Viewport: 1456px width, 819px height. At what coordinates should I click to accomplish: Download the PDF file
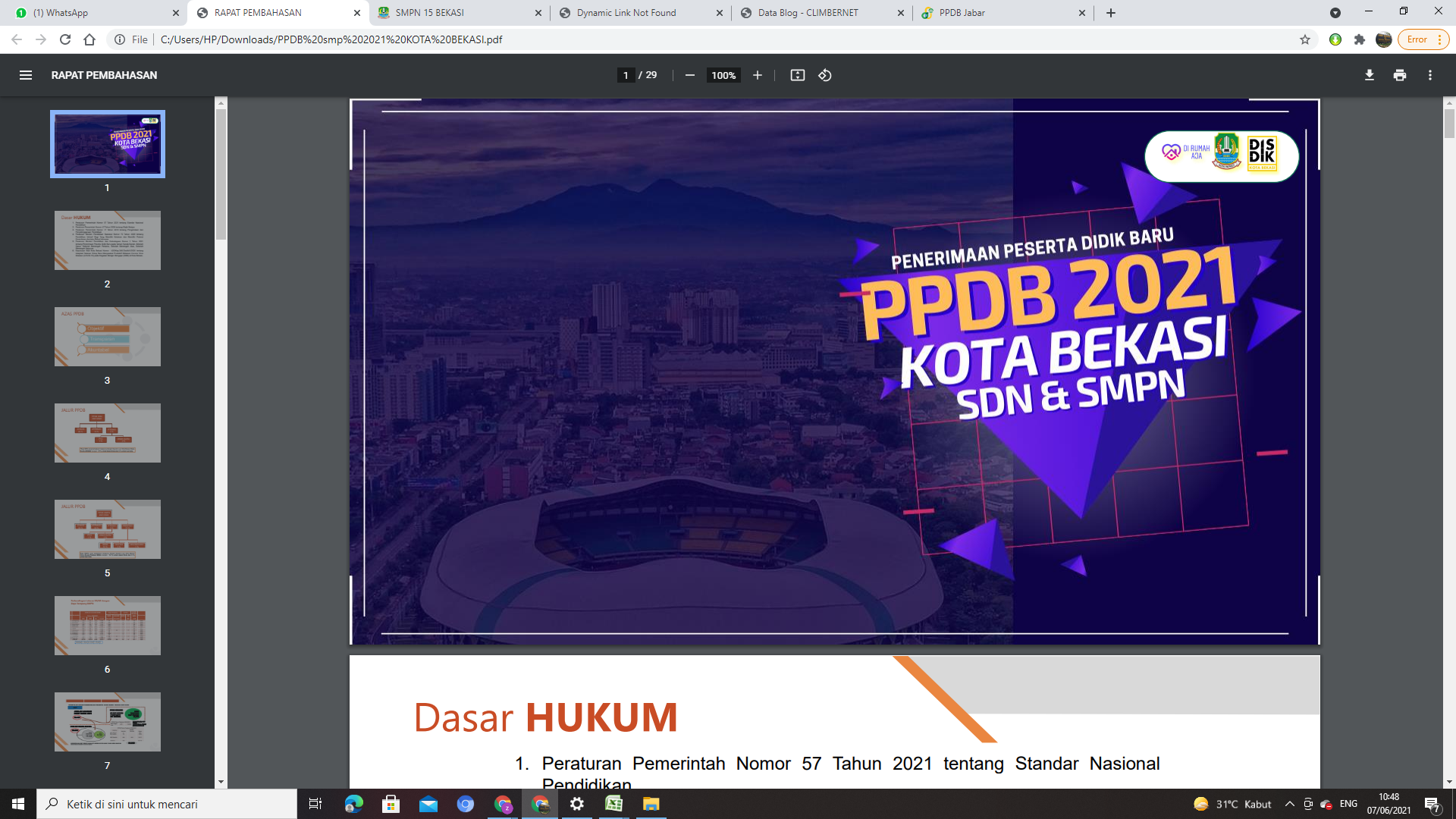[1369, 75]
